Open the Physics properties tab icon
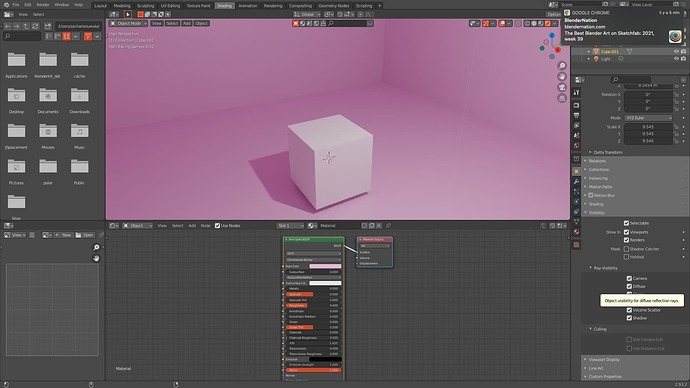Viewport: 690px width, 388px height. coord(576,201)
